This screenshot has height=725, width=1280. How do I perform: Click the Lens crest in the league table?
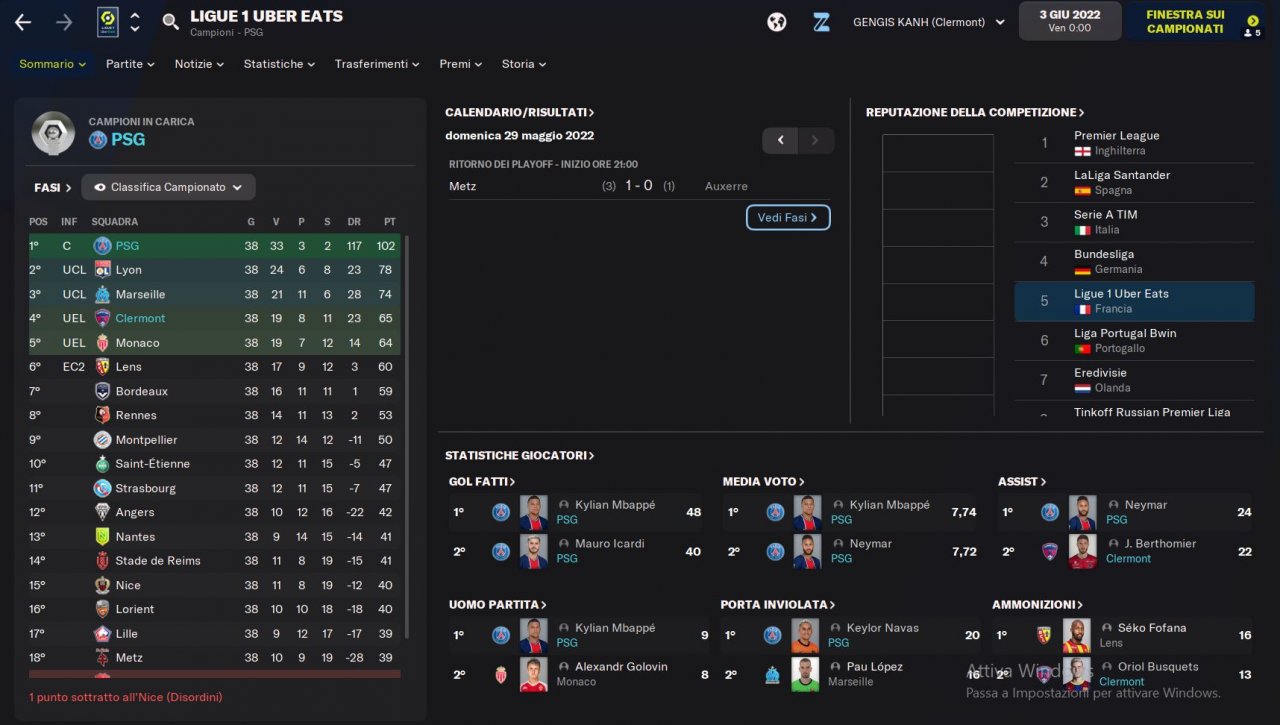pyautogui.click(x=102, y=367)
